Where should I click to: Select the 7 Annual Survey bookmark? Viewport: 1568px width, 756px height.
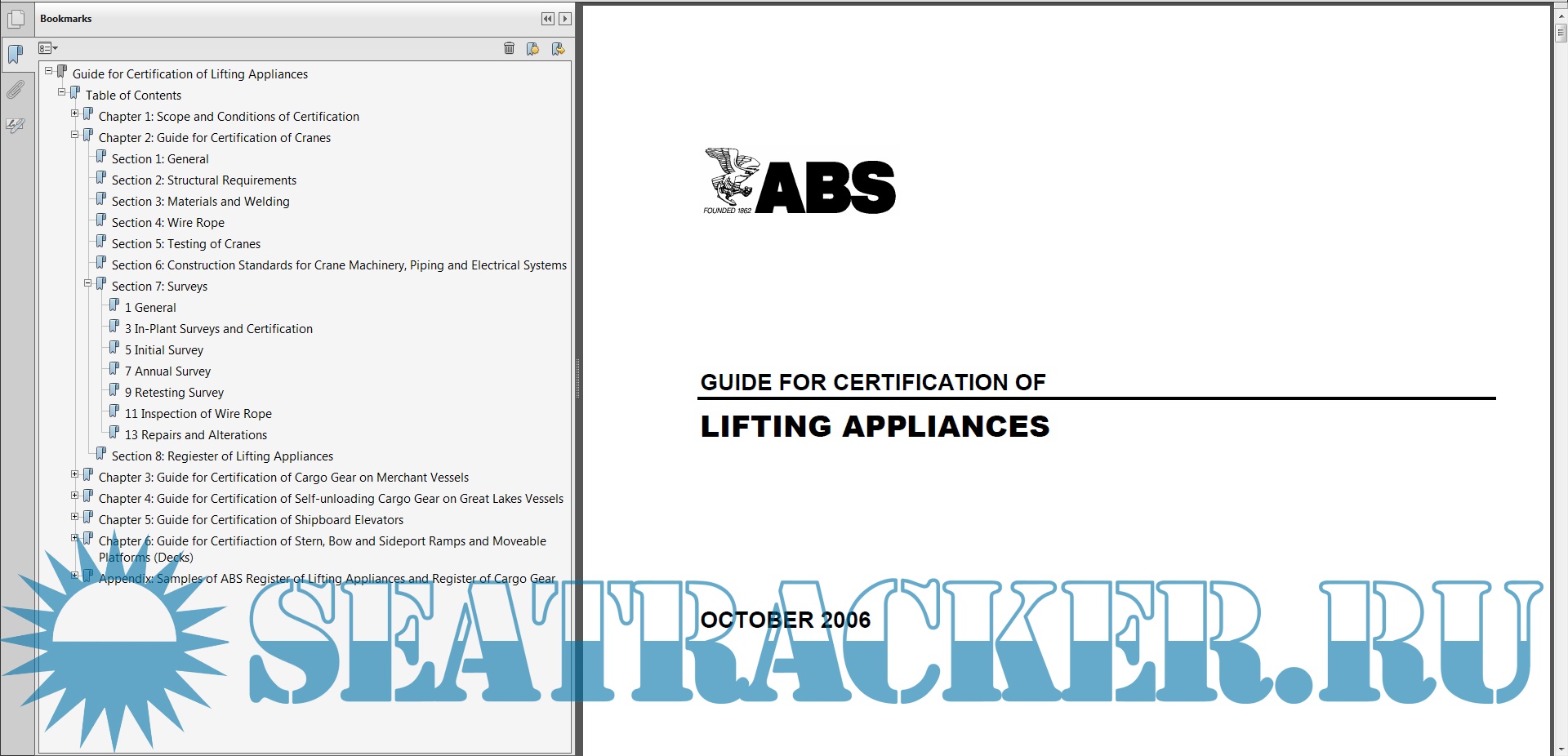(x=167, y=371)
